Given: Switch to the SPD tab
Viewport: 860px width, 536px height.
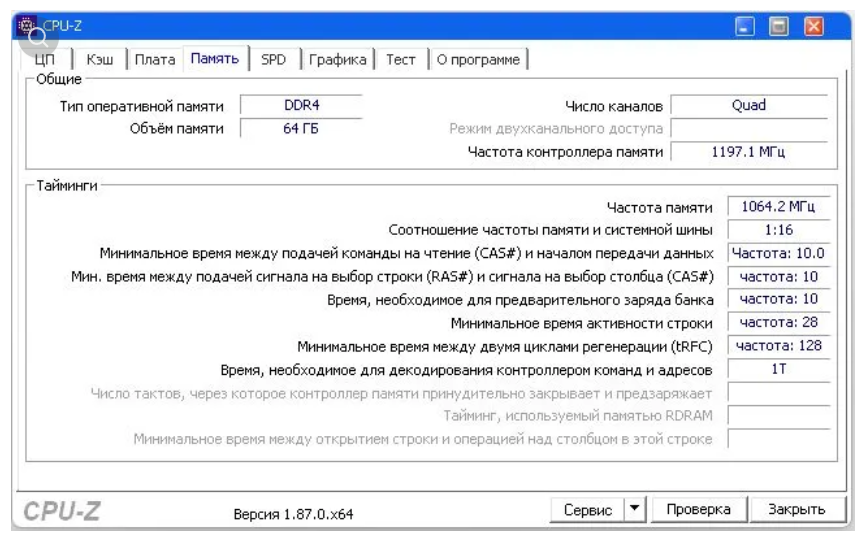Looking at the screenshot, I should 273,59.
